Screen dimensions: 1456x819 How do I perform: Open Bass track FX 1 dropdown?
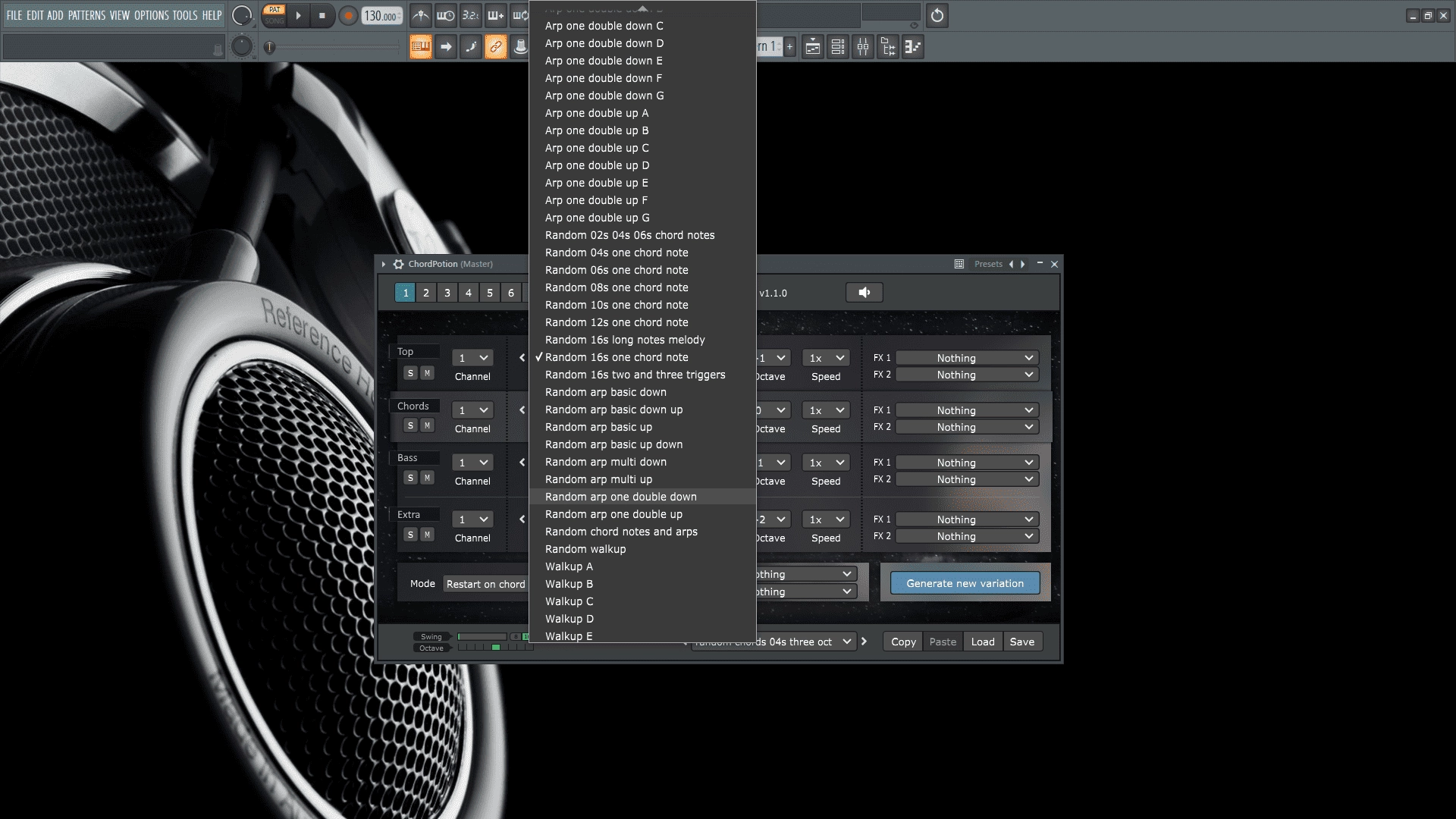point(967,463)
